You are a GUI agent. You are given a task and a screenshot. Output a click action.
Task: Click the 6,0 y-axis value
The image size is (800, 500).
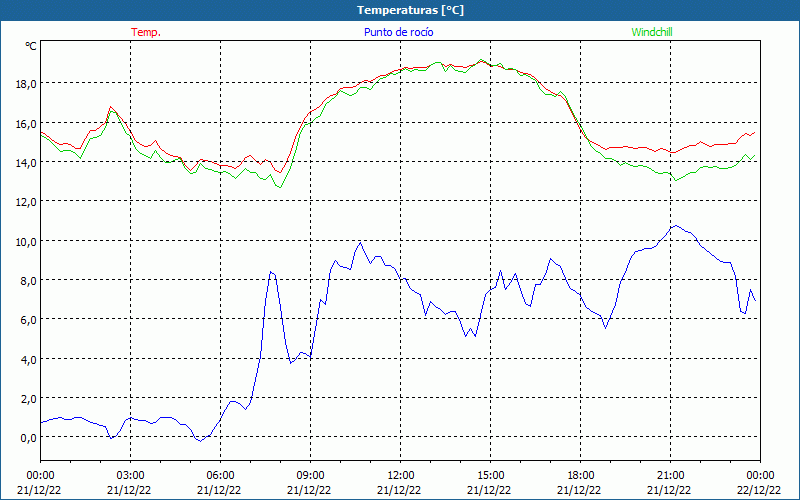coord(28,319)
